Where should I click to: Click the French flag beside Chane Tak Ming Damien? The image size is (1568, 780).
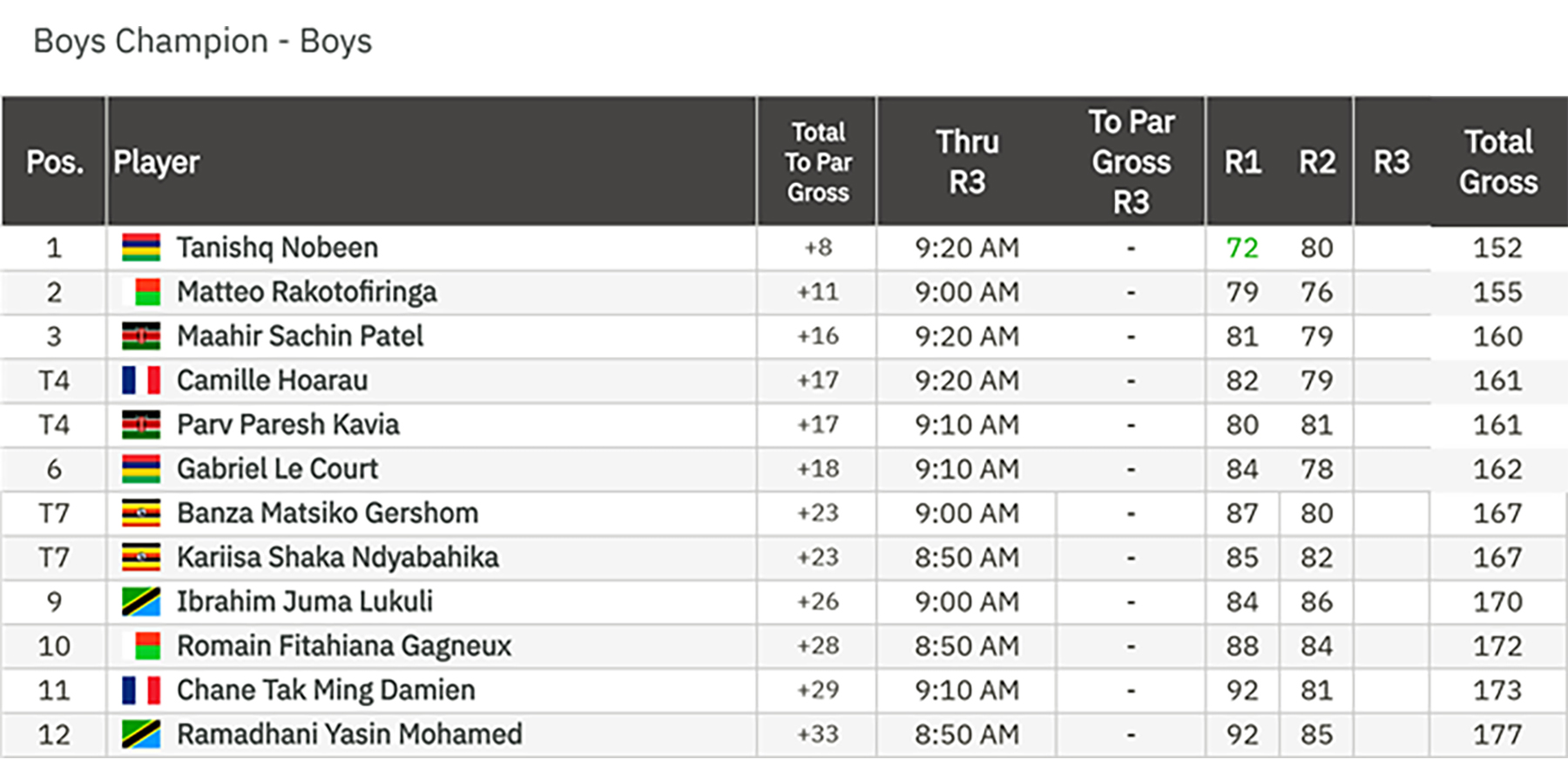(x=141, y=690)
